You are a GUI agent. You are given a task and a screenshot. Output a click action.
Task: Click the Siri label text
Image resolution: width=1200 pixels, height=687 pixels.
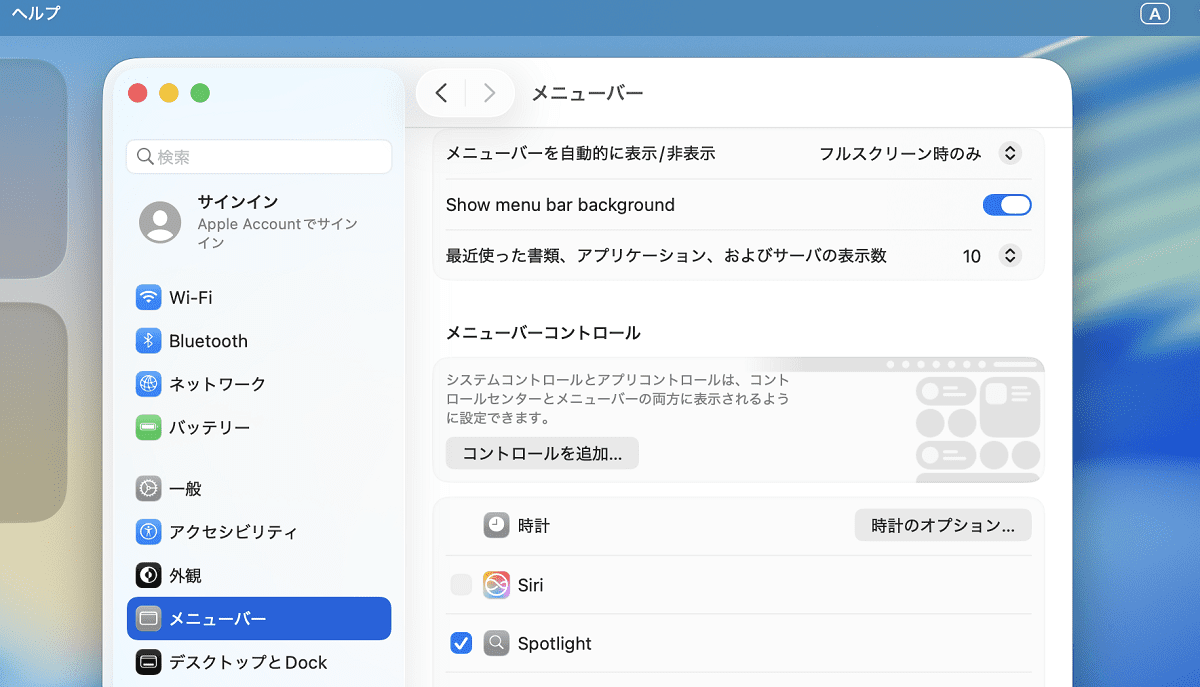[x=531, y=585]
